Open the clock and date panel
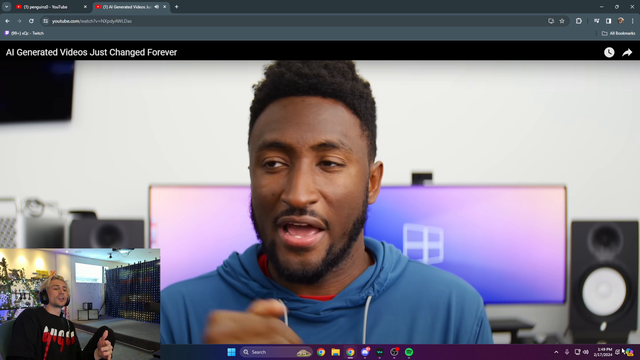This screenshot has height=360, width=640. click(603, 352)
